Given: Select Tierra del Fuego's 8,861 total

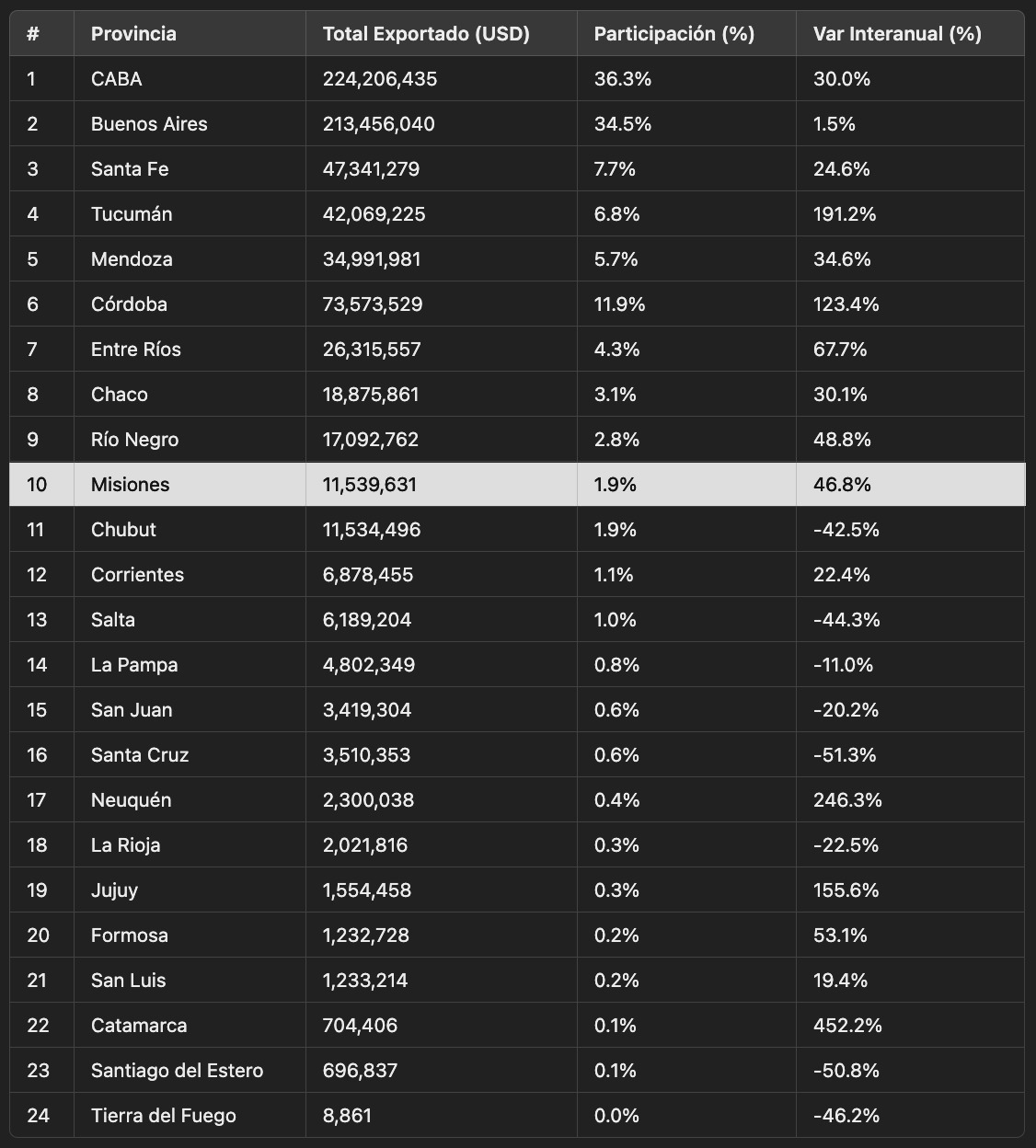Looking at the screenshot, I should point(348,1116).
